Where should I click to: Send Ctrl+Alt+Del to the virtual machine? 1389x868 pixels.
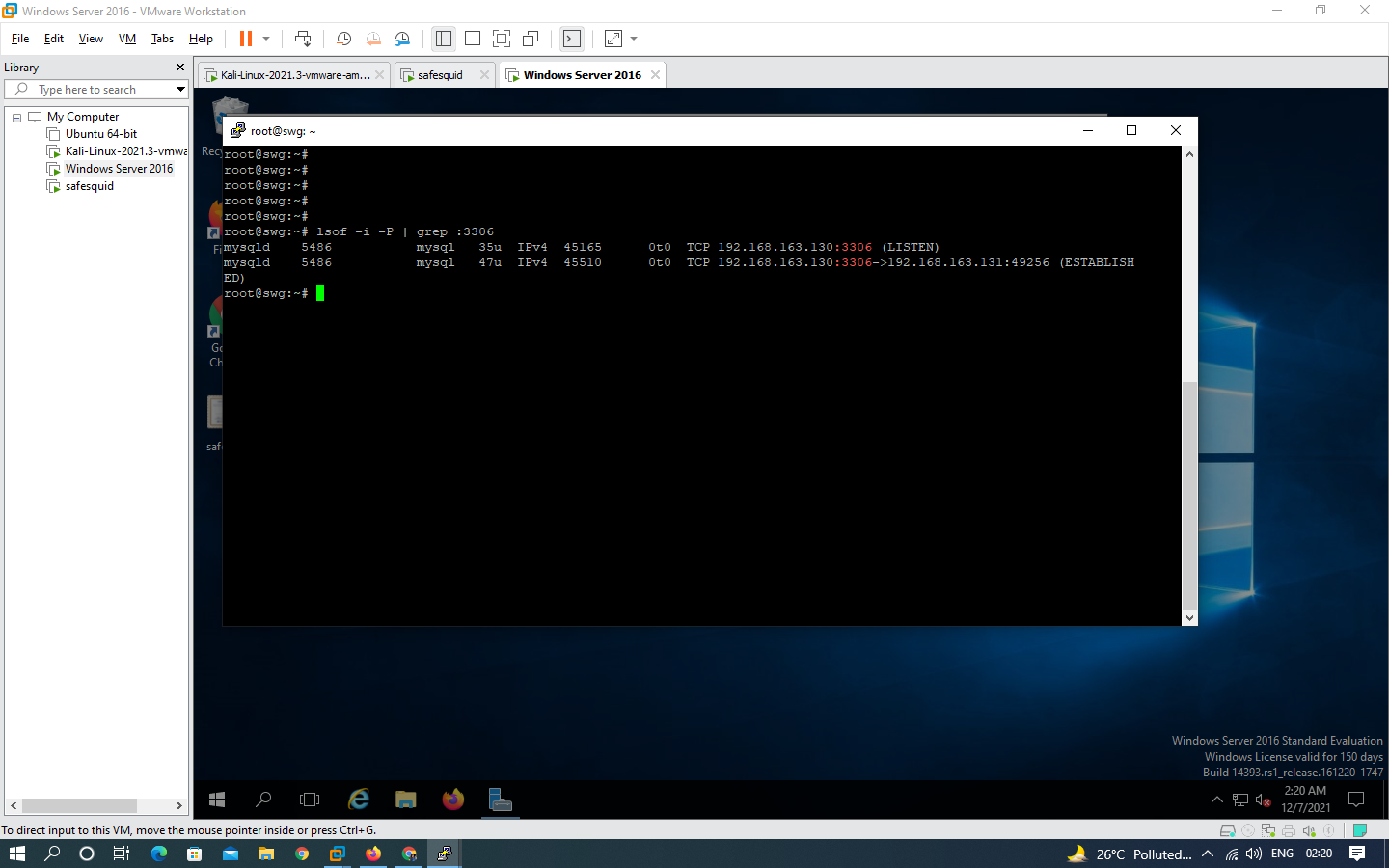(x=303, y=39)
